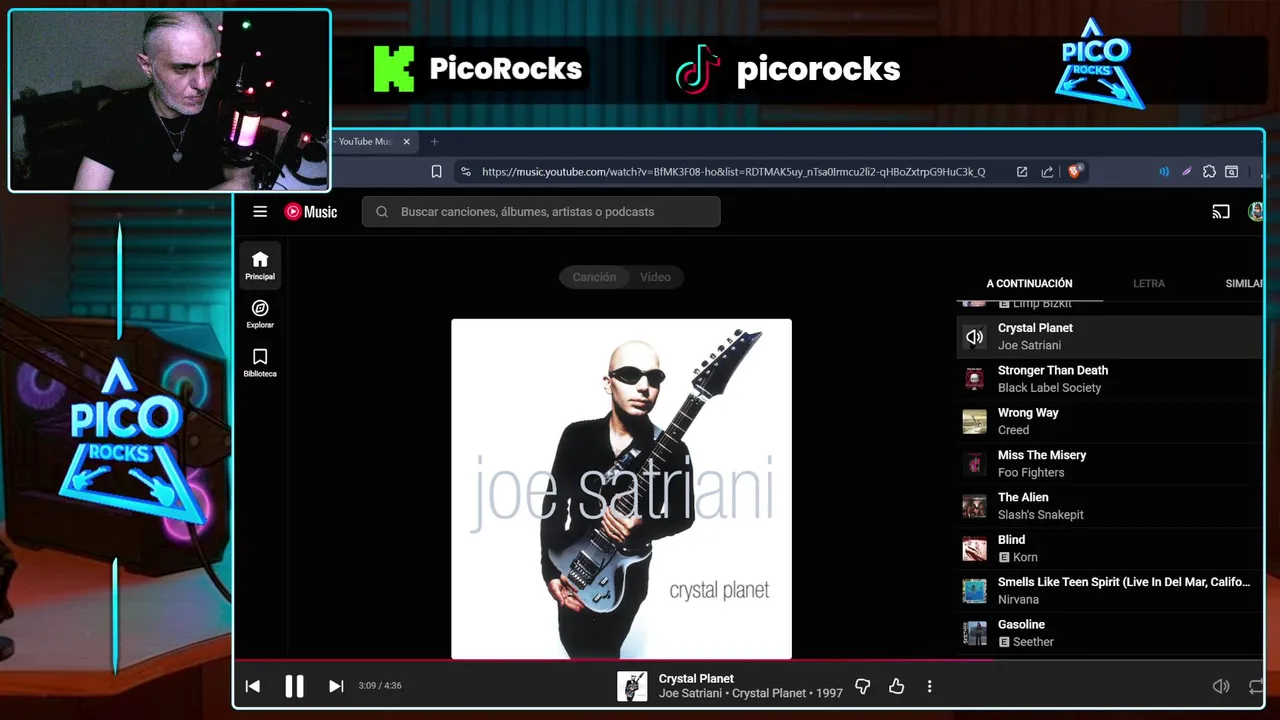The image size is (1280, 720).
Task: Toggle repeat mode in player bar
Action: 1256,686
